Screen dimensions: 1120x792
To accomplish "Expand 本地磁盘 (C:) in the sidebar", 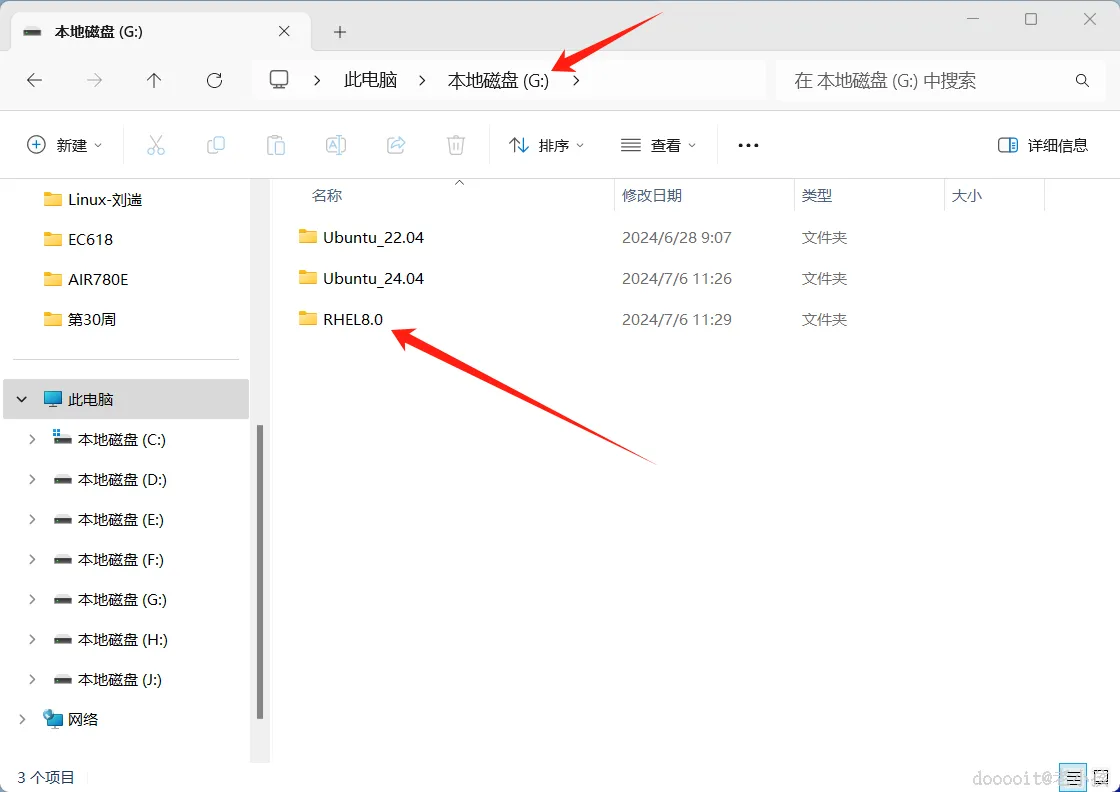I will coord(31,439).
